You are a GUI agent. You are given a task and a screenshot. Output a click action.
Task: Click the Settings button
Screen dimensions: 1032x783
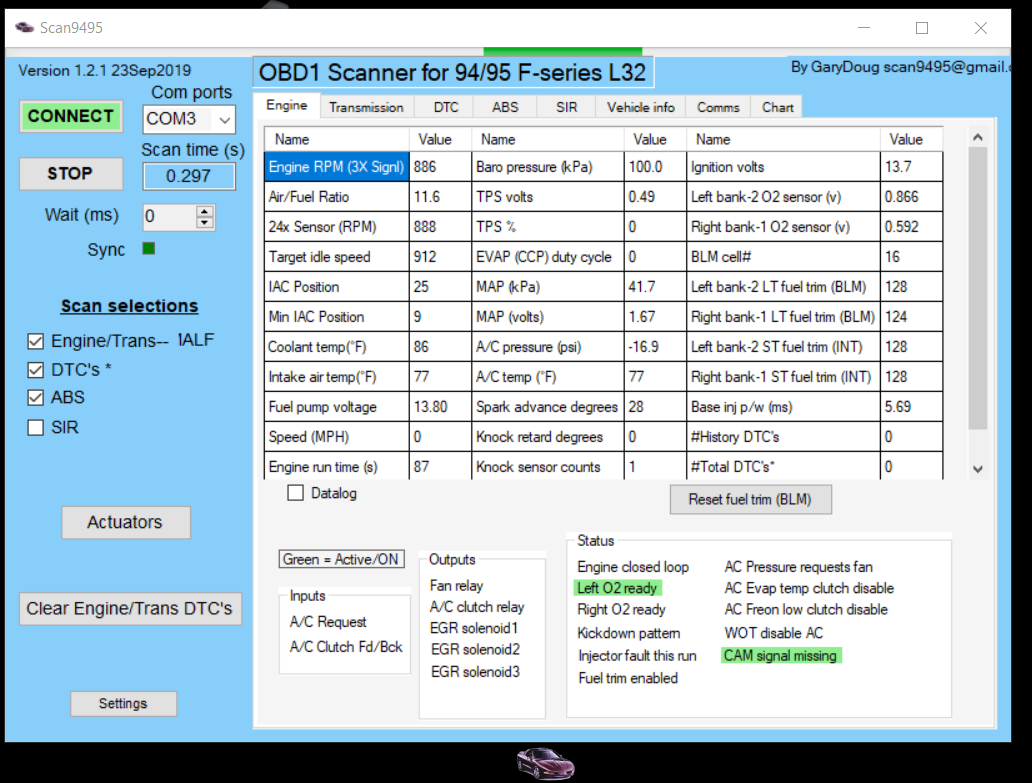coord(123,704)
